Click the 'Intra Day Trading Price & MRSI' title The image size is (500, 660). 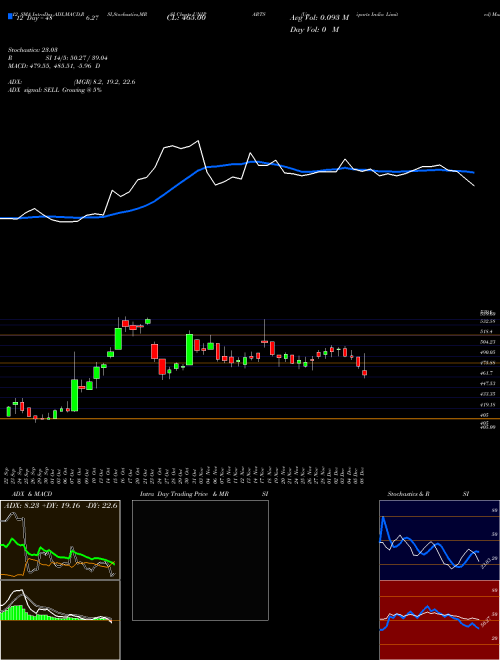[x=204, y=494]
